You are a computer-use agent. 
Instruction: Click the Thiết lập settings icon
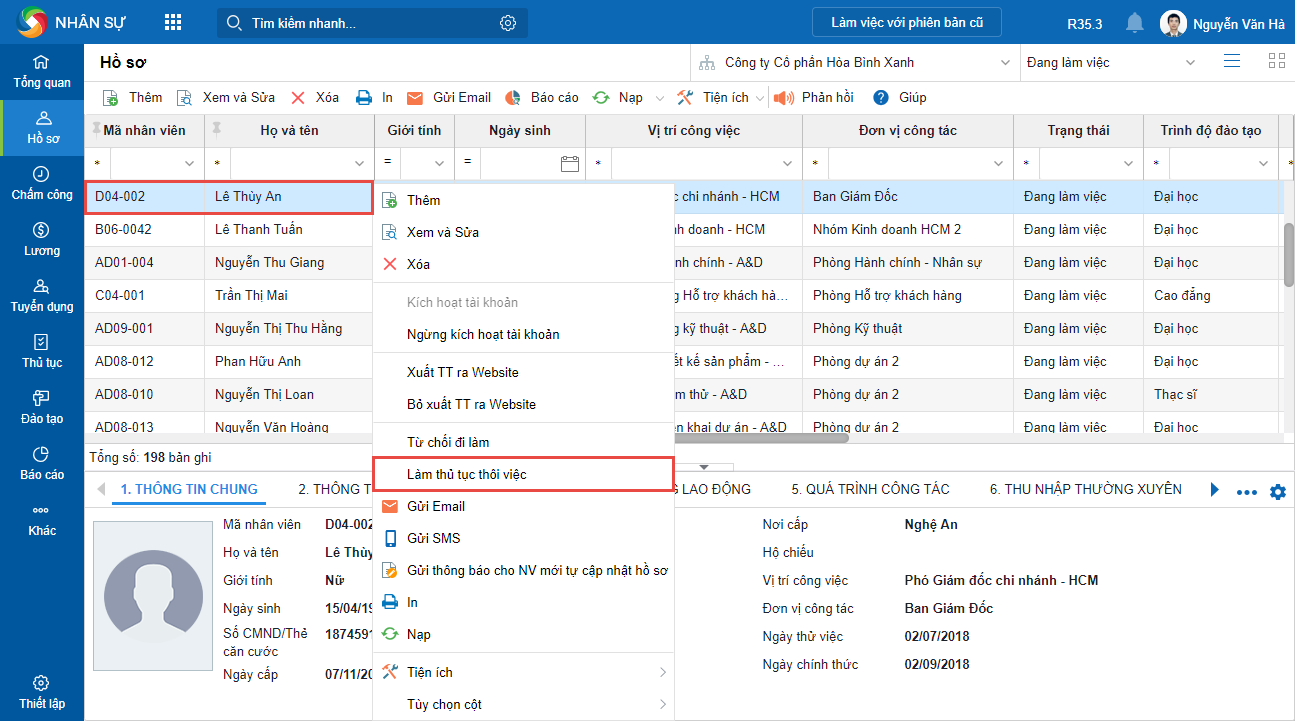click(x=41, y=692)
